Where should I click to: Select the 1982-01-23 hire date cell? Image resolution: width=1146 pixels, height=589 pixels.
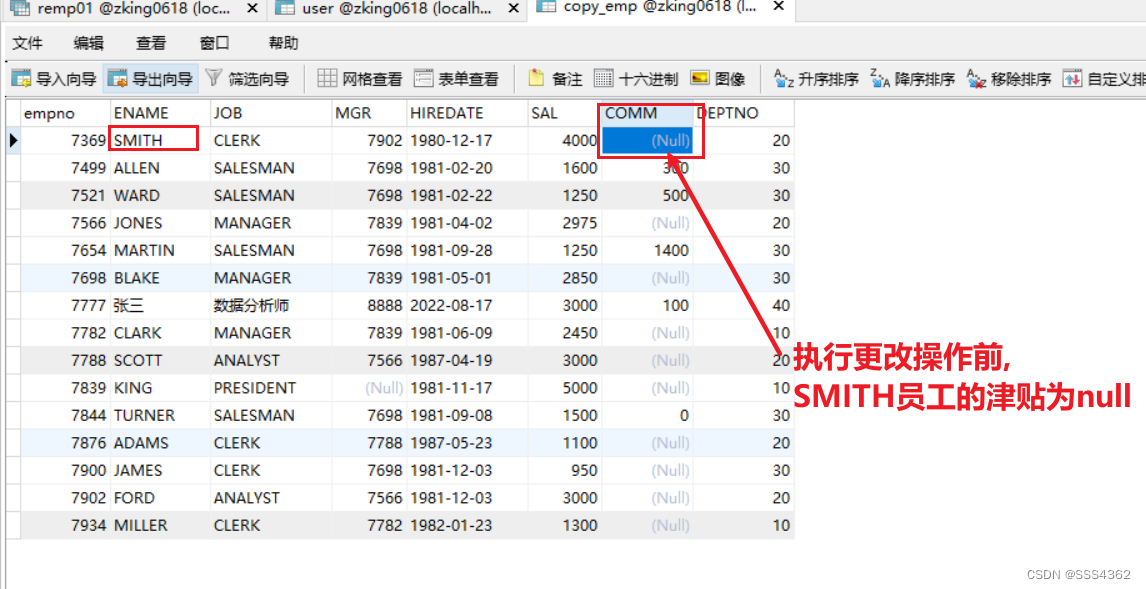[x=467, y=525]
